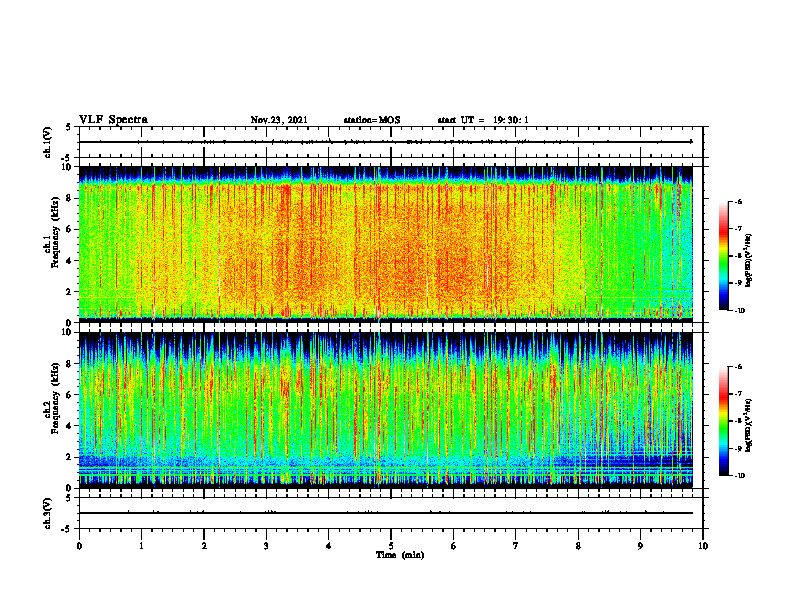Viewport: 792px width, 612px height.
Task: Click time axis tick label '9'
Action: [x=640, y=546]
